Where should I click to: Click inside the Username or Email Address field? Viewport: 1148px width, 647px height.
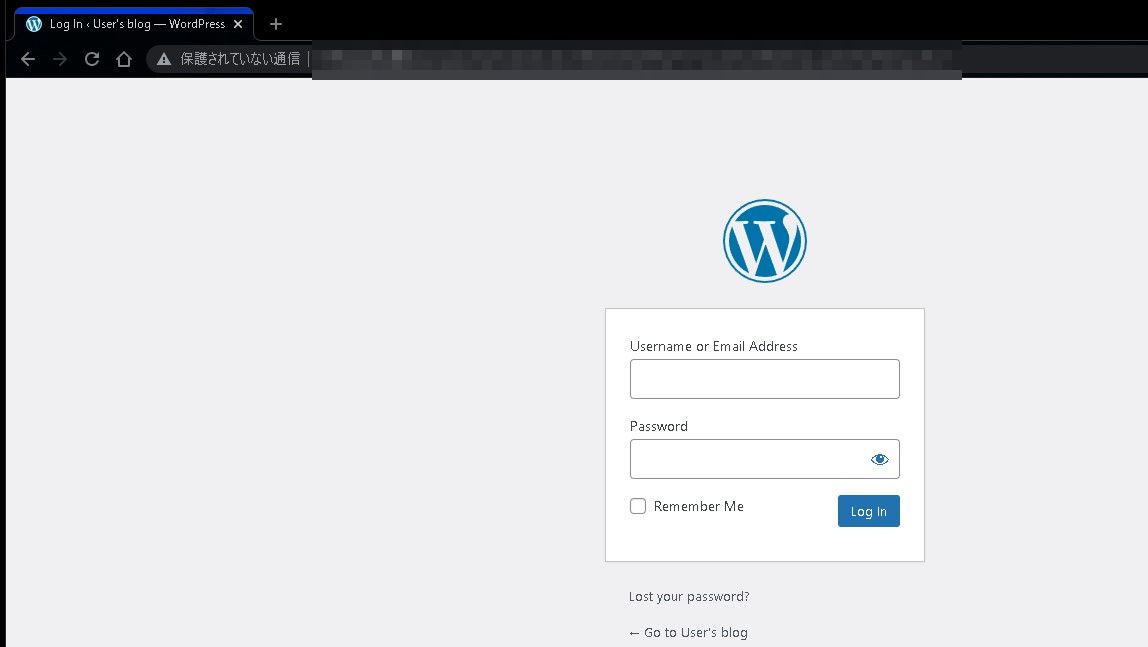[x=764, y=379]
